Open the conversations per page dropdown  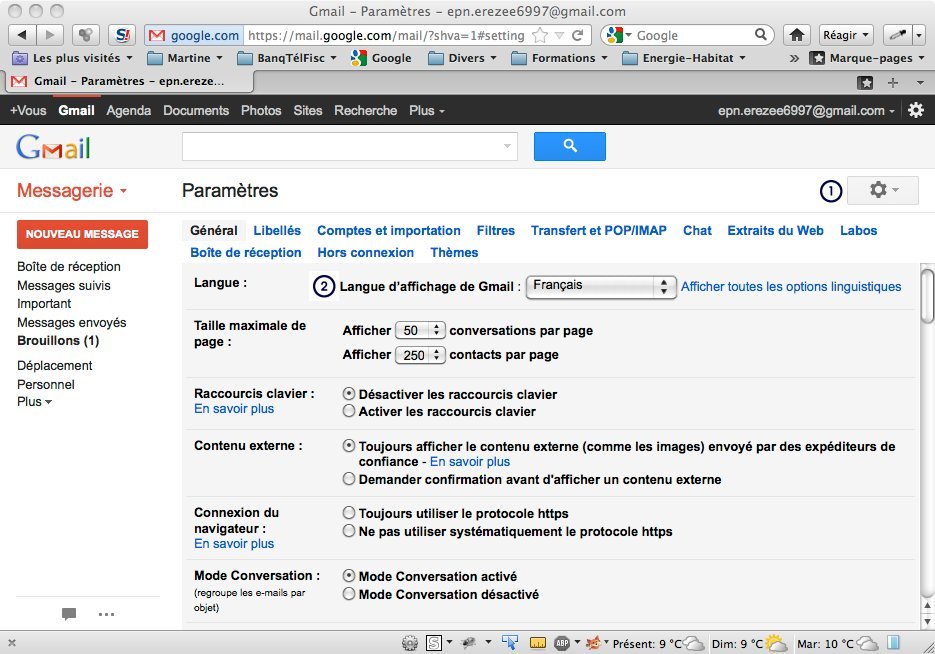coord(420,330)
